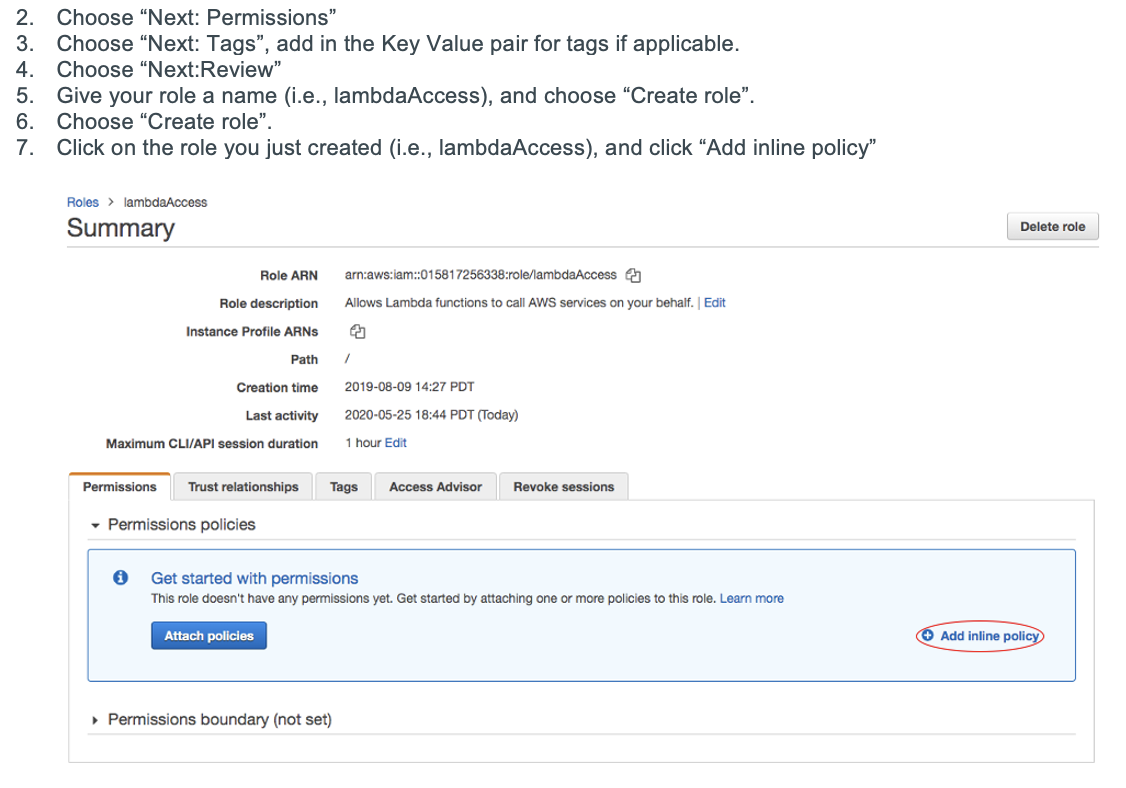The image size is (1126, 788).
Task: Click the Role ARN value text
Action: tap(480, 275)
